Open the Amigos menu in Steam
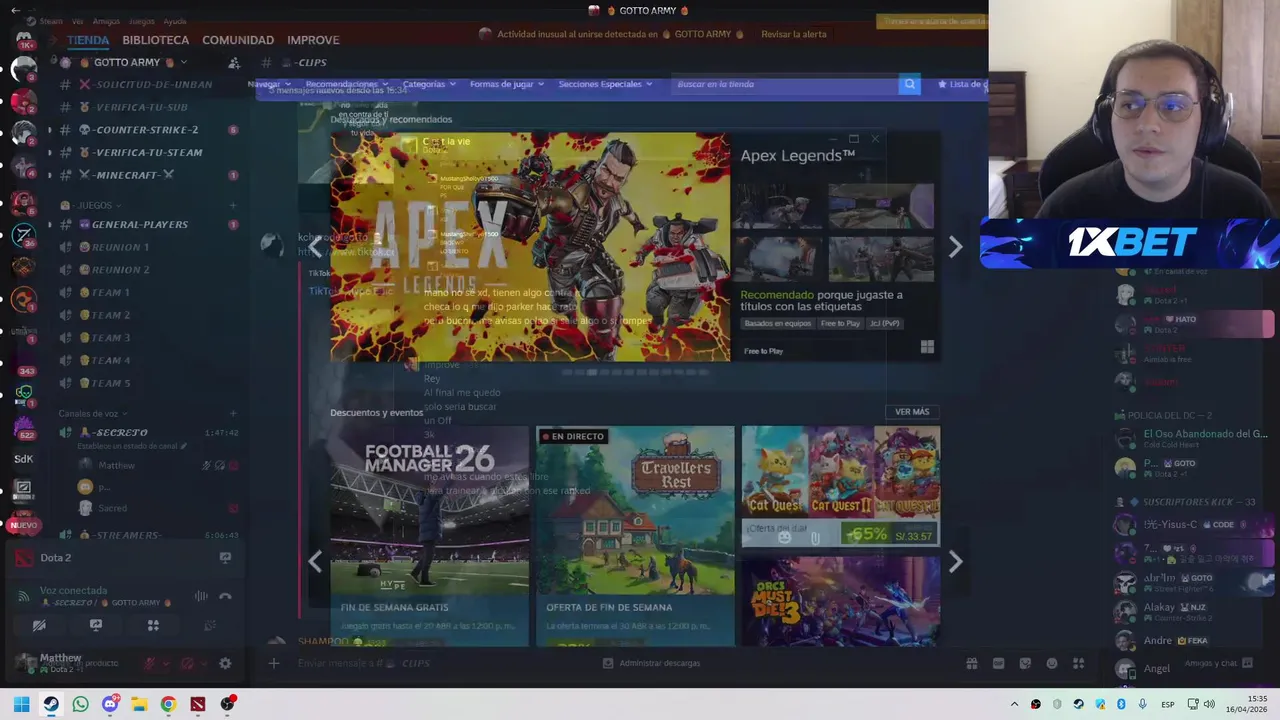Image resolution: width=1280 pixels, height=720 pixels. click(x=106, y=21)
